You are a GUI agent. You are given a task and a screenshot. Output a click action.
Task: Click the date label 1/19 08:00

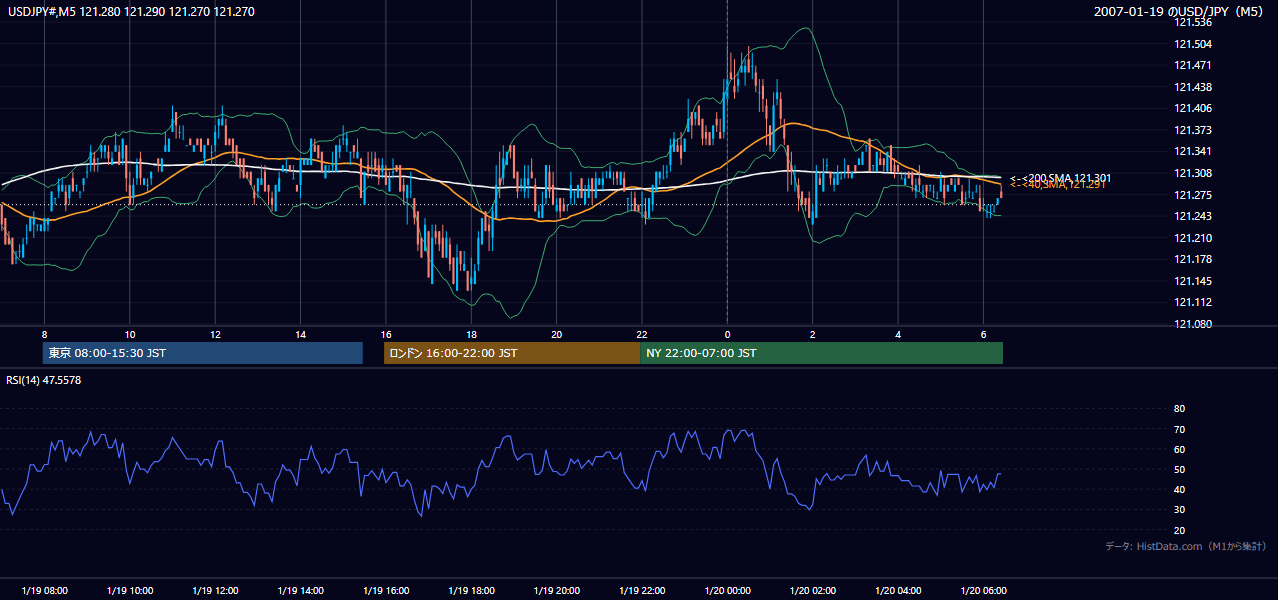(44, 591)
